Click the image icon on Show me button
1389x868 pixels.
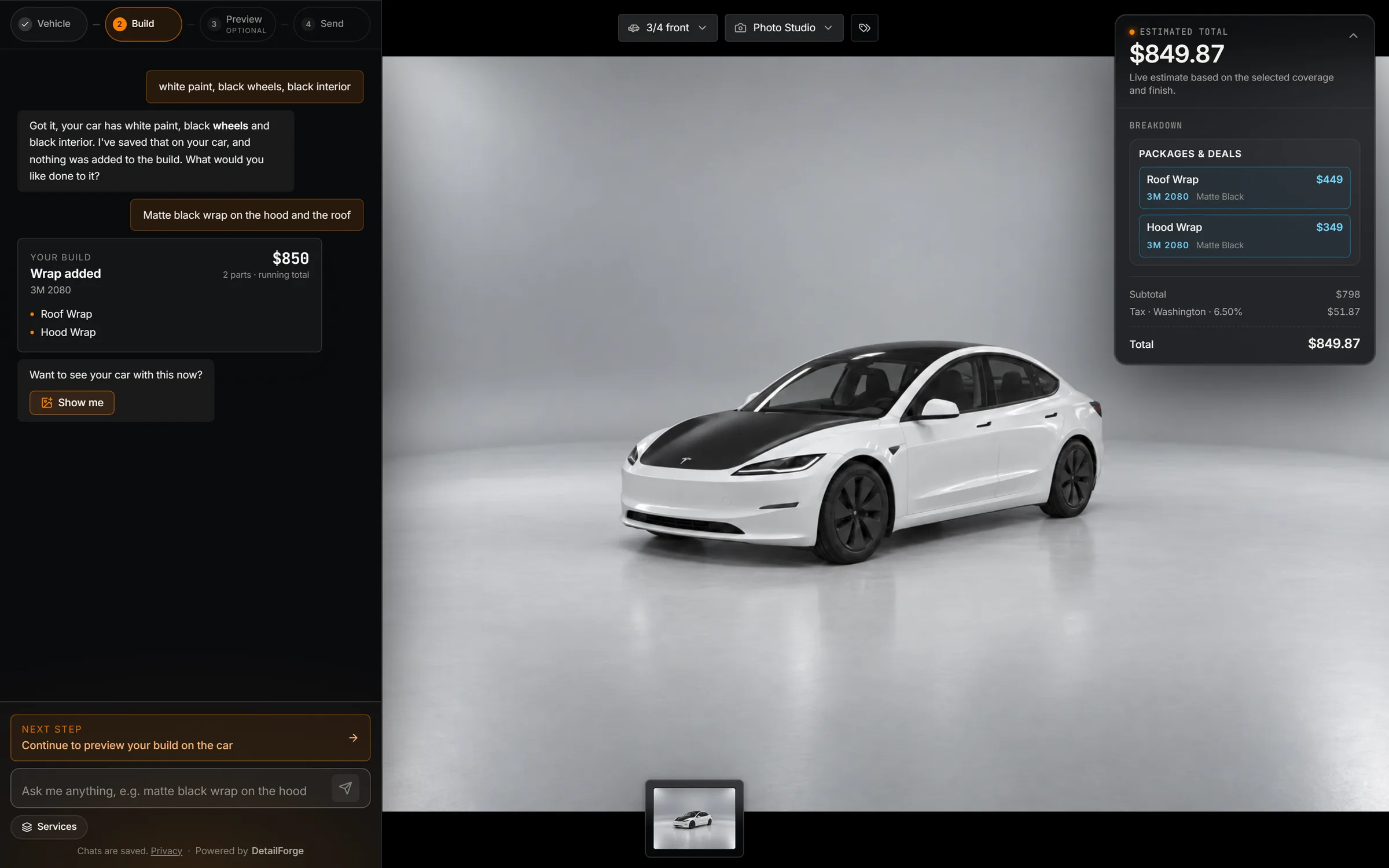click(x=47, y=403)
